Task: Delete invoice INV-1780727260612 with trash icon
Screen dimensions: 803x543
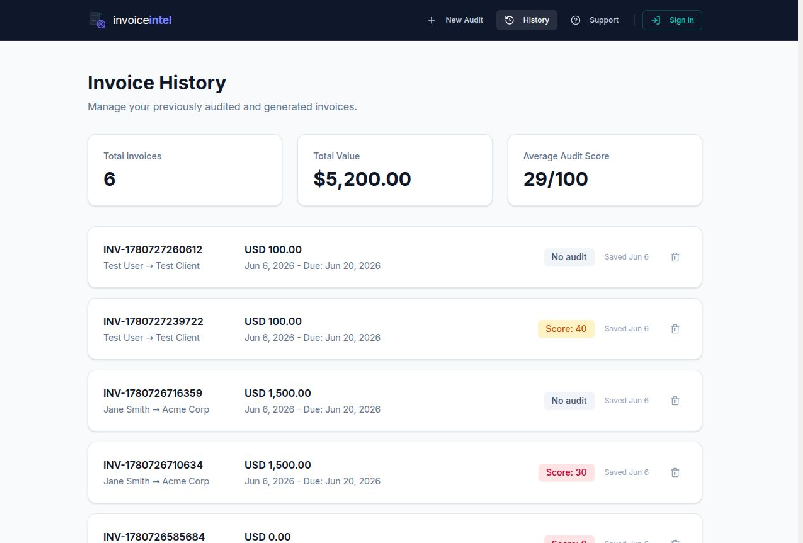Action: (x=675, y=257)
